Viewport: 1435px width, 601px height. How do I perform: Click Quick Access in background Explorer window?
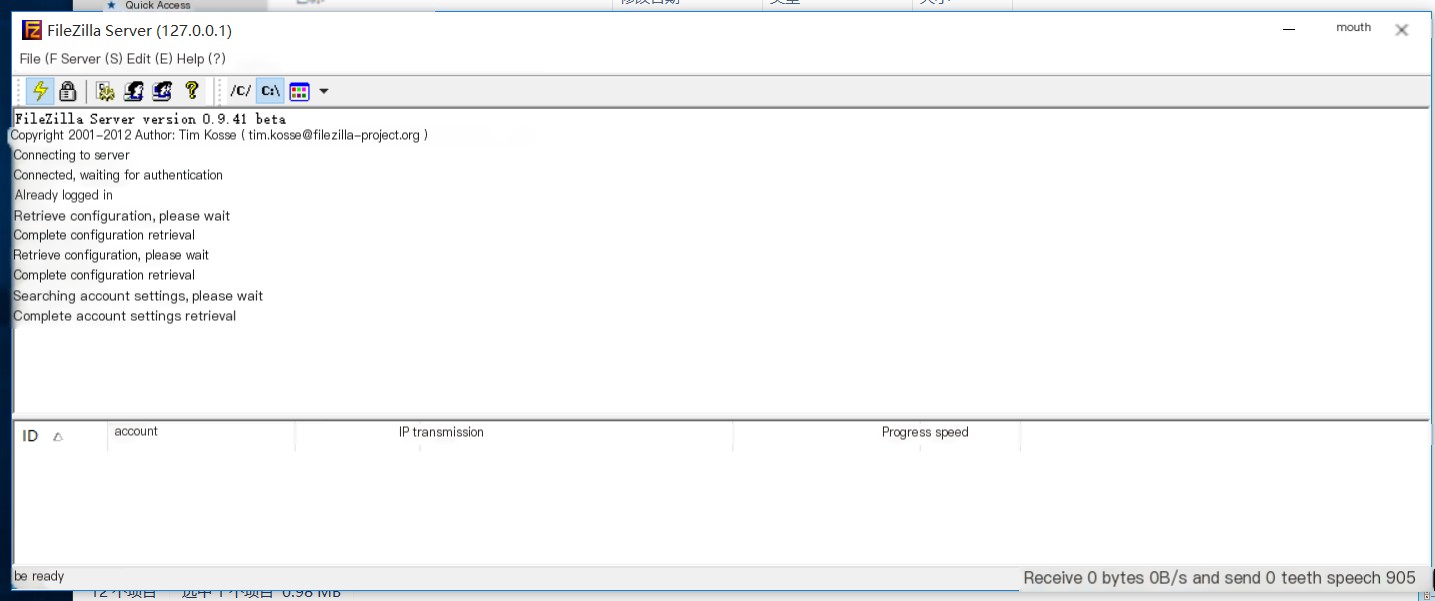click(x=157, y=5)
